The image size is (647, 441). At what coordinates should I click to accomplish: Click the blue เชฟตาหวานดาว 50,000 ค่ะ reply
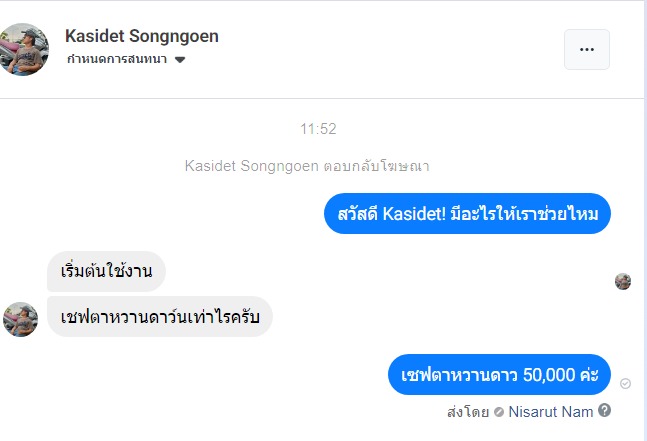point(498,374)
